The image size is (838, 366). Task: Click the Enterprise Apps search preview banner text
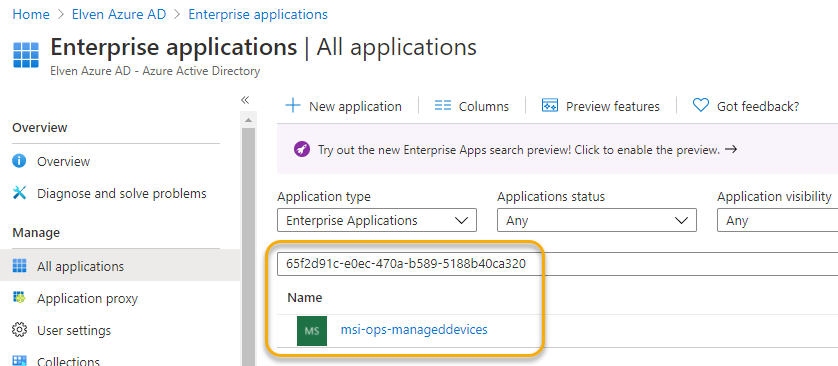518,150
